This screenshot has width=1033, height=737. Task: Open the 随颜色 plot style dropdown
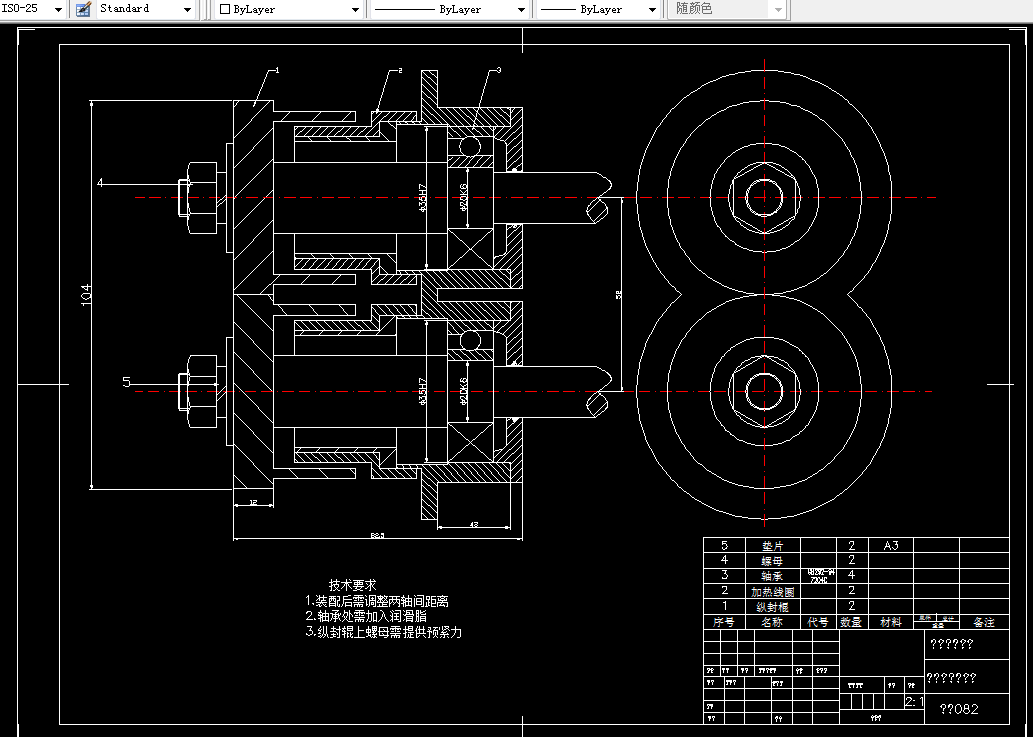coord(778,9)
